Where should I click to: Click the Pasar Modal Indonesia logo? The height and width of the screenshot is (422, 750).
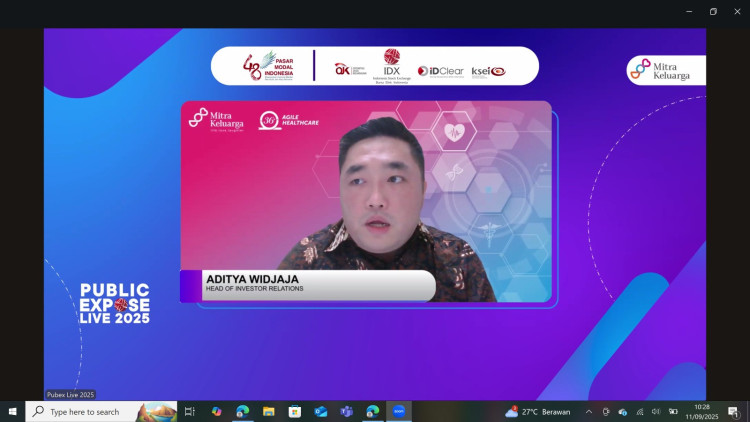click(x=268, y=66)
